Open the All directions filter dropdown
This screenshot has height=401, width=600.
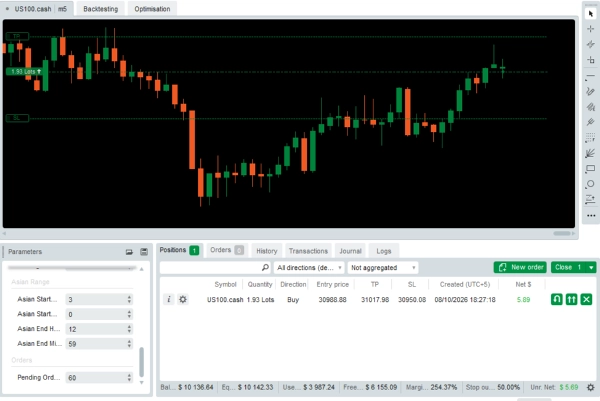coord(309,267)
